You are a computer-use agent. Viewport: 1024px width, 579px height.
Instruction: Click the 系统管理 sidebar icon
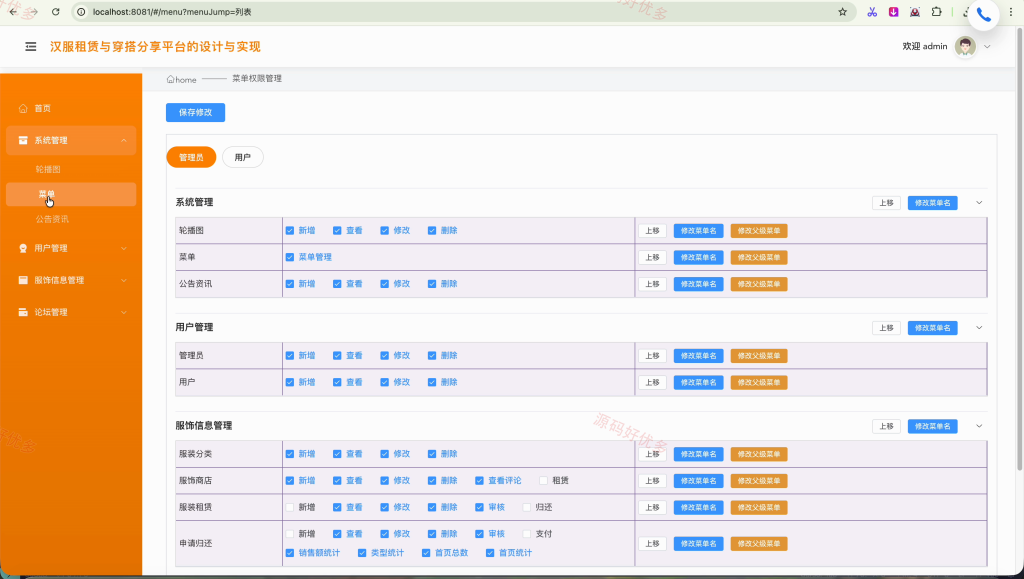[x=23, y=140]
